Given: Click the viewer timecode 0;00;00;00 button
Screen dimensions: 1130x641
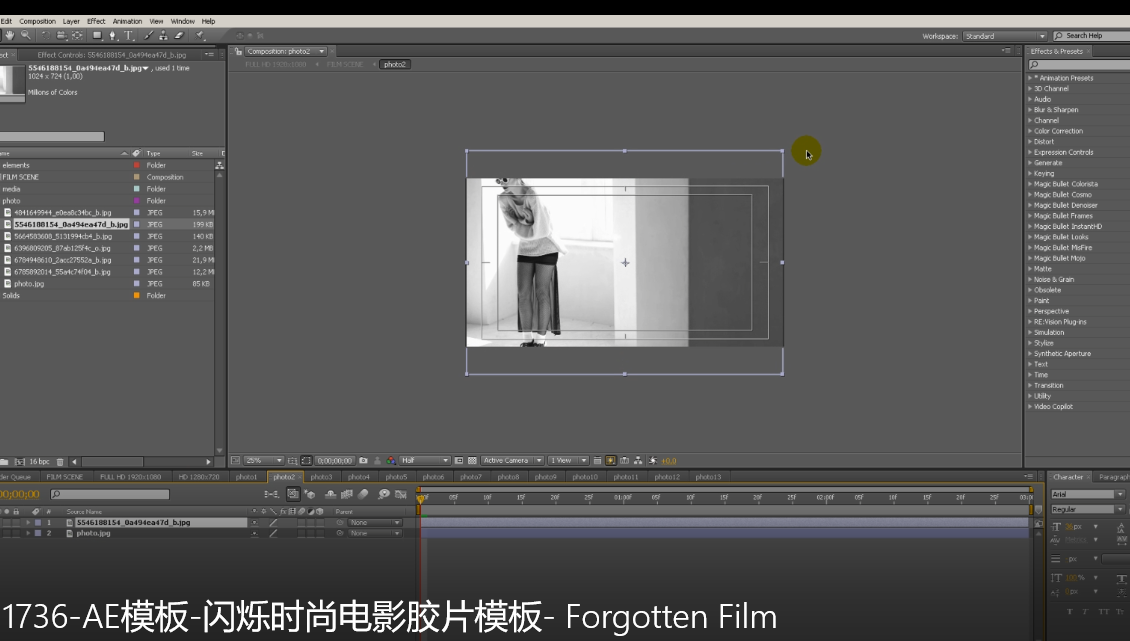Looking at the screenshot, I should click(x=335, y=461).
